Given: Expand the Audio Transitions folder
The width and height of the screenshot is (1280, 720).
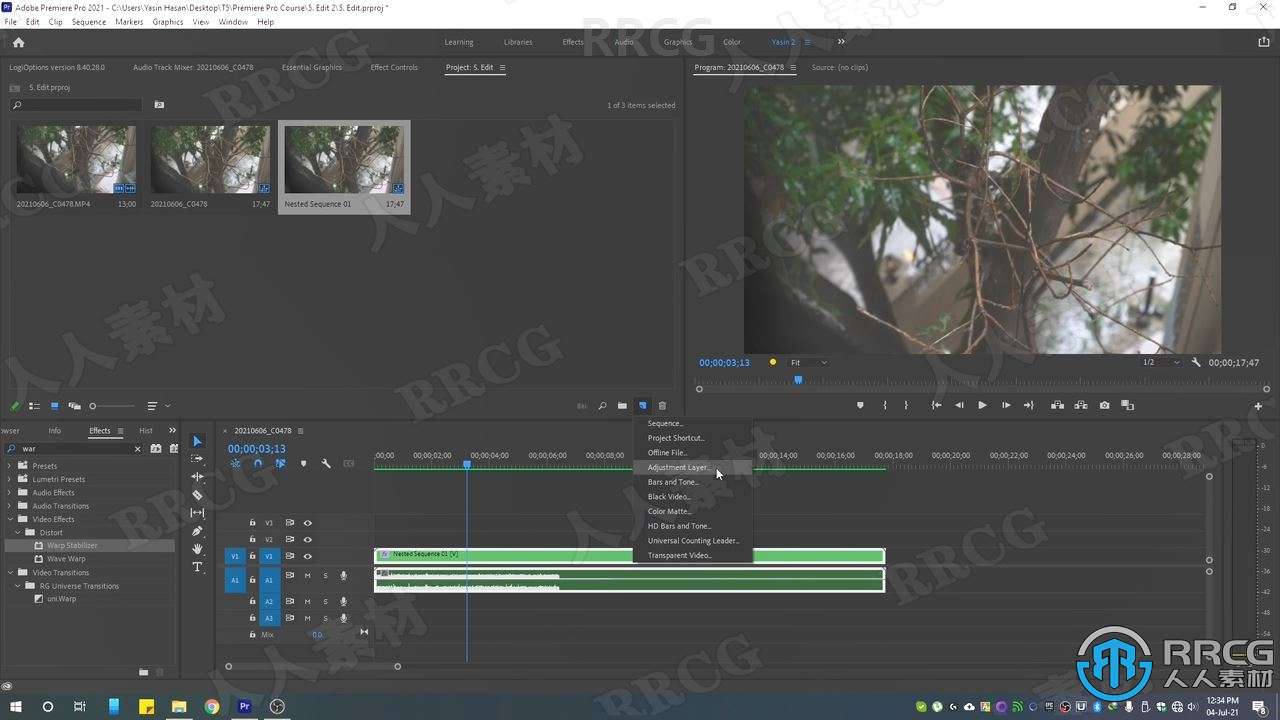Looking at the screenshot, I should point(10,506).
